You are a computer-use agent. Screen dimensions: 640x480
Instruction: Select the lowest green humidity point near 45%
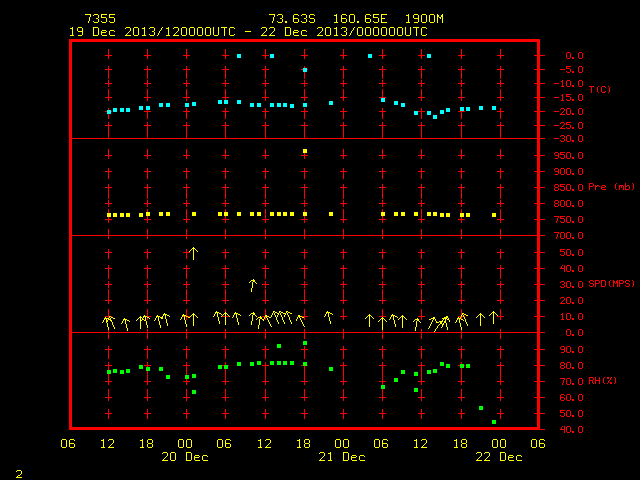click(x=494, y=422)
